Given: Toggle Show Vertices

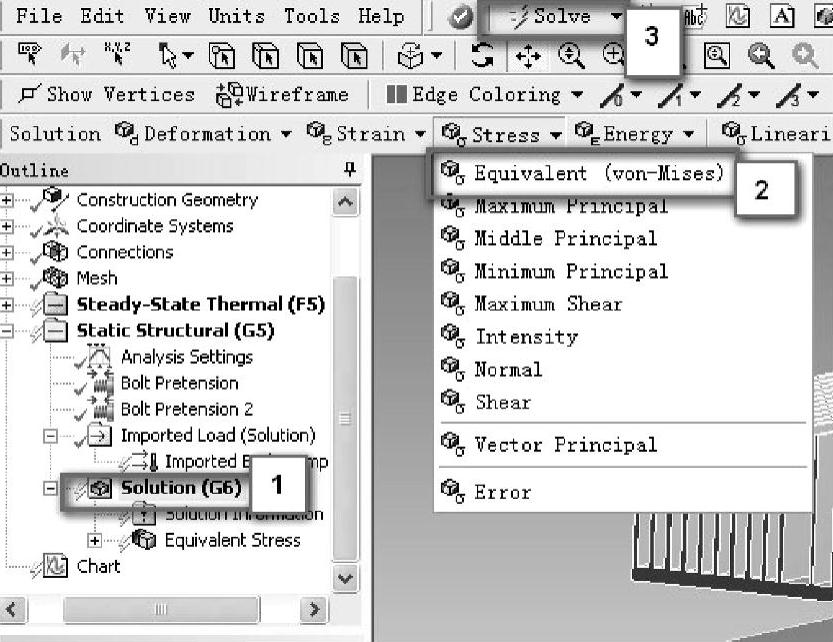Looking at the screenshot, I should [x=106, y=95].
